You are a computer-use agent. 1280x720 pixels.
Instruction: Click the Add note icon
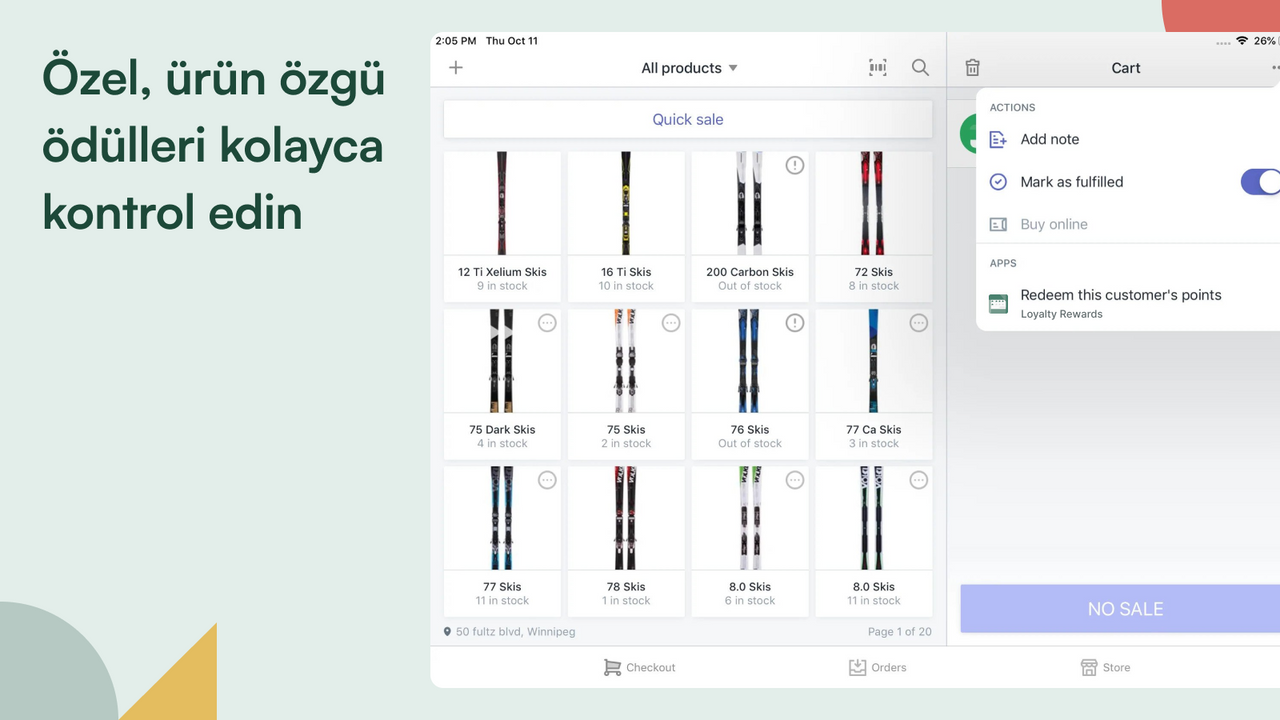(998, 140)
